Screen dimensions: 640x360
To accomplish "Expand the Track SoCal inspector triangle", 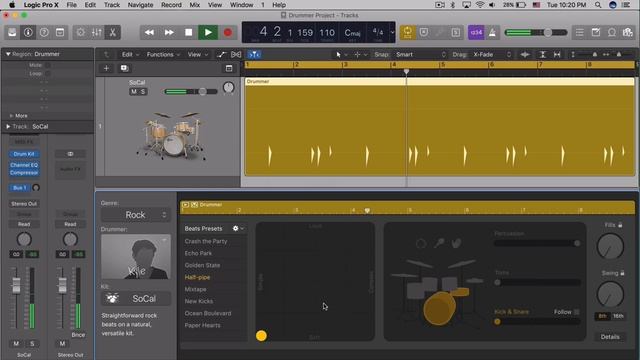I will [7, 127].
